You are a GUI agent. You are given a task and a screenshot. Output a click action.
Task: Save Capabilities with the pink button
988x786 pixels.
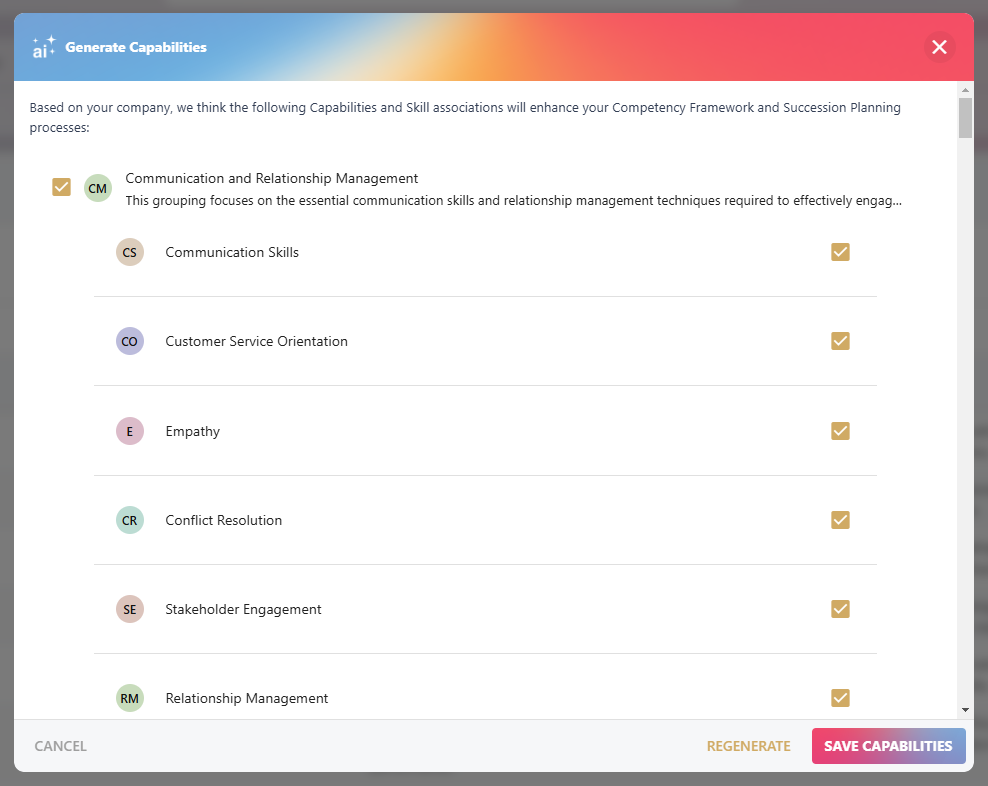[888, 746]
